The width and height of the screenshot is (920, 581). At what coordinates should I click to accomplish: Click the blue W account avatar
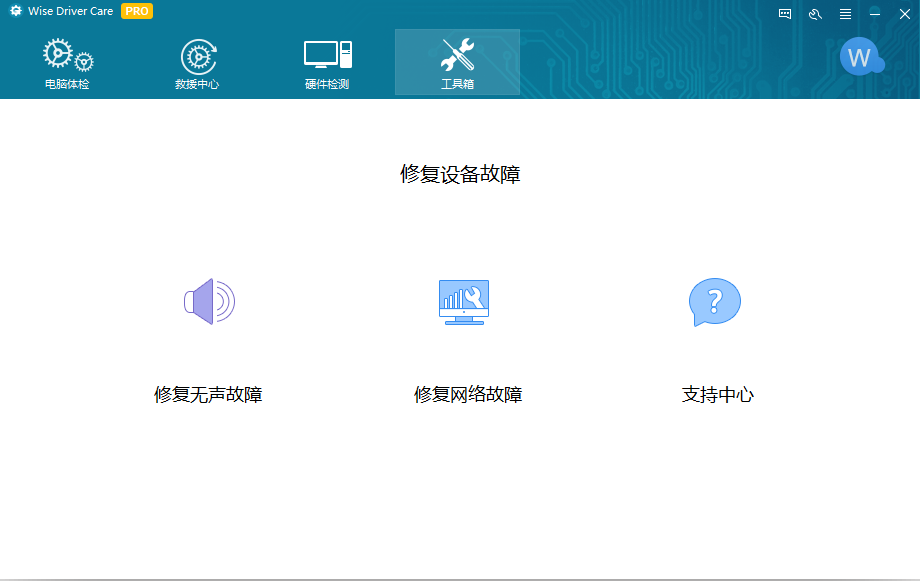coord(859,58)
